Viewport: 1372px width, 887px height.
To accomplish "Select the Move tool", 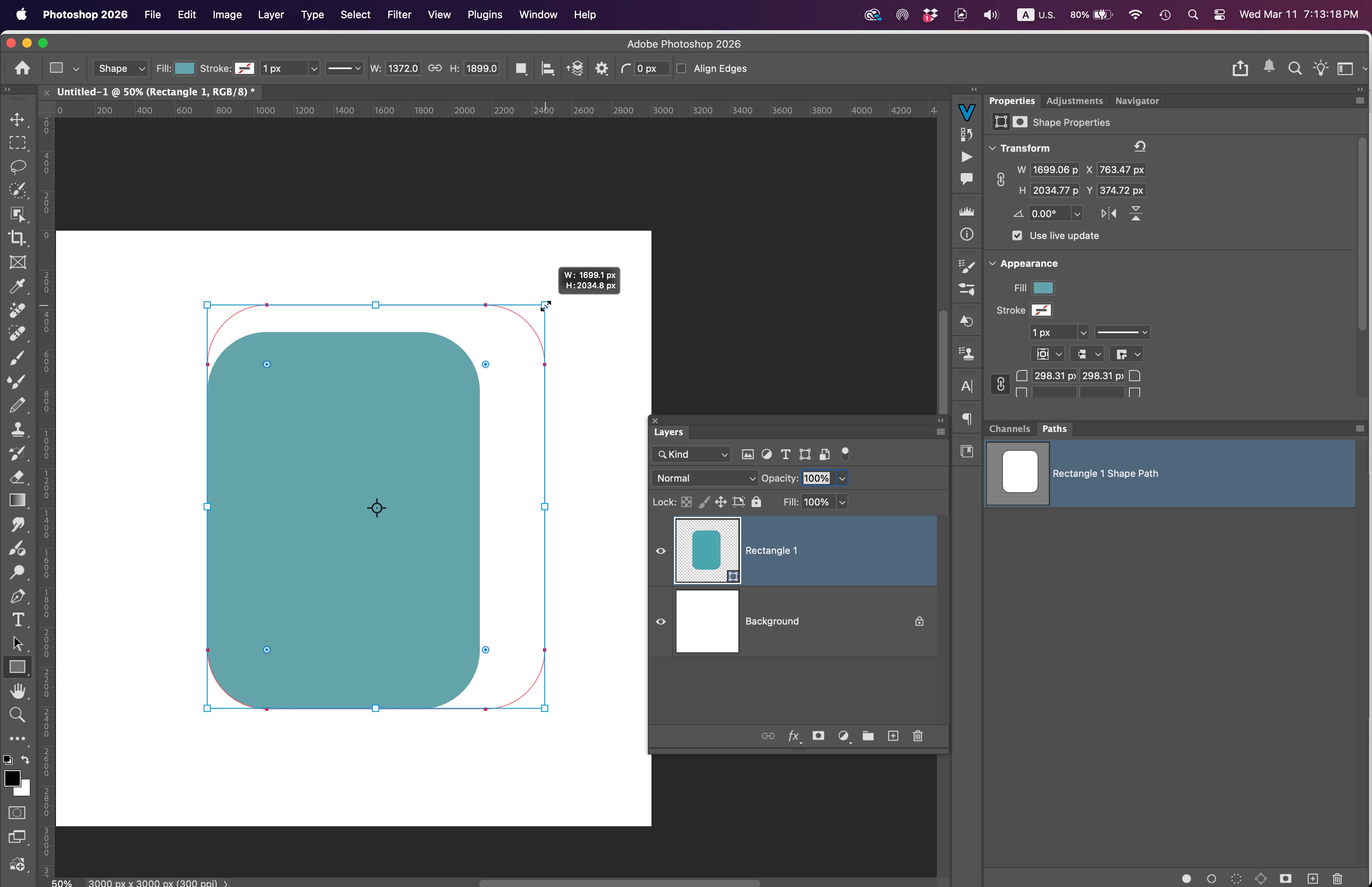I will pos(17,119).
